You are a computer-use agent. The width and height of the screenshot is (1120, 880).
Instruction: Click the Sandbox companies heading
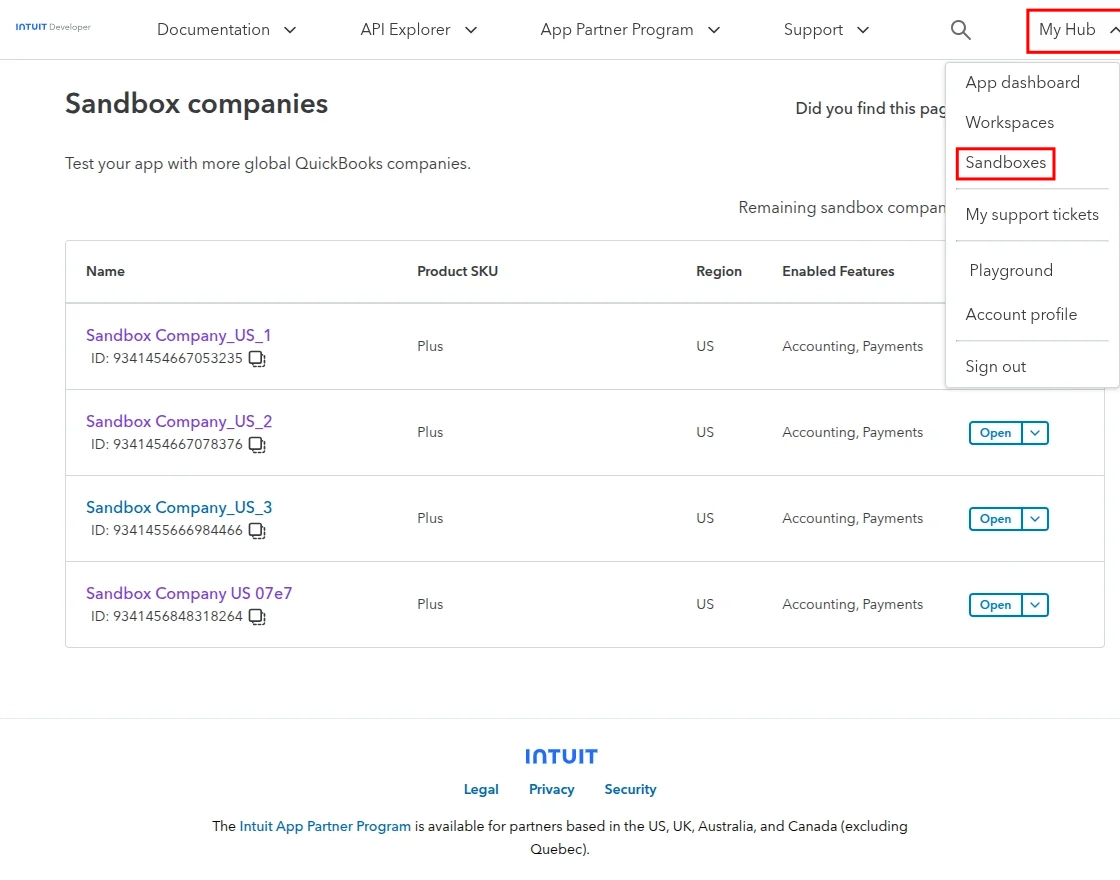[196, 104]
